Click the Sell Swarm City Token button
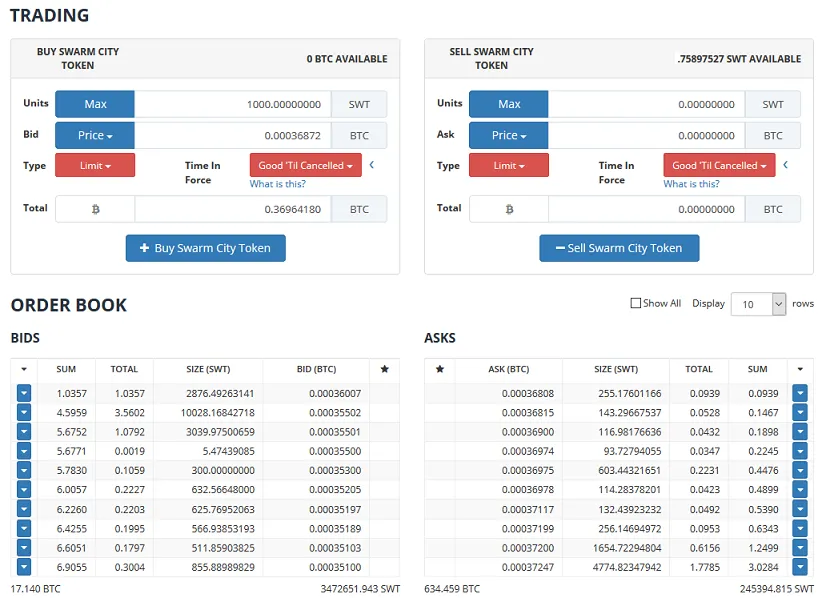Screen dimensions: 830x598 click(619, 248)
